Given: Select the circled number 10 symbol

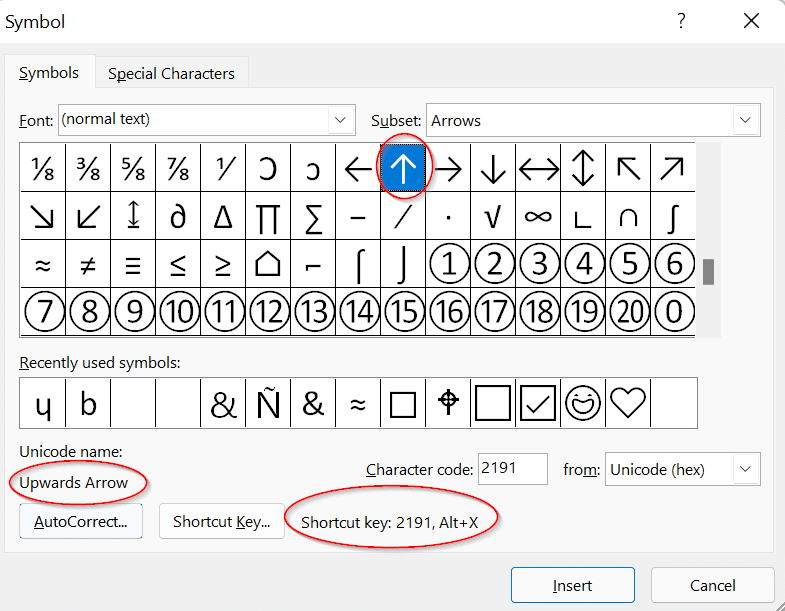Looking at the screenshot, I should (x=178, y=312).
